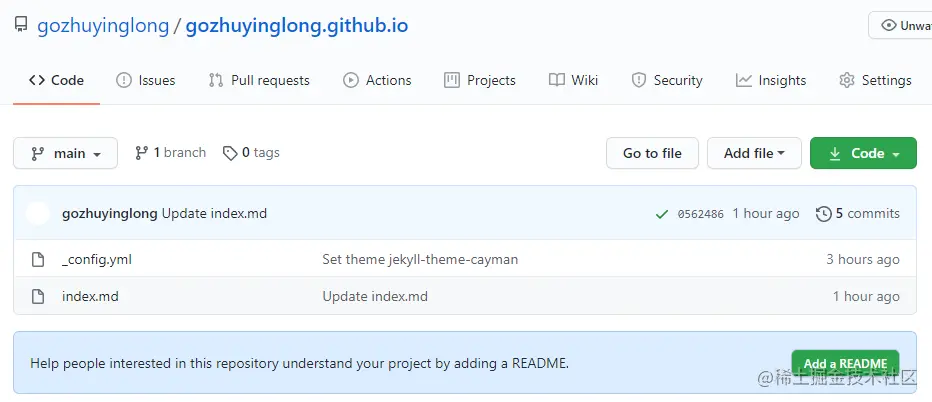Open the Actions tab

377,80
